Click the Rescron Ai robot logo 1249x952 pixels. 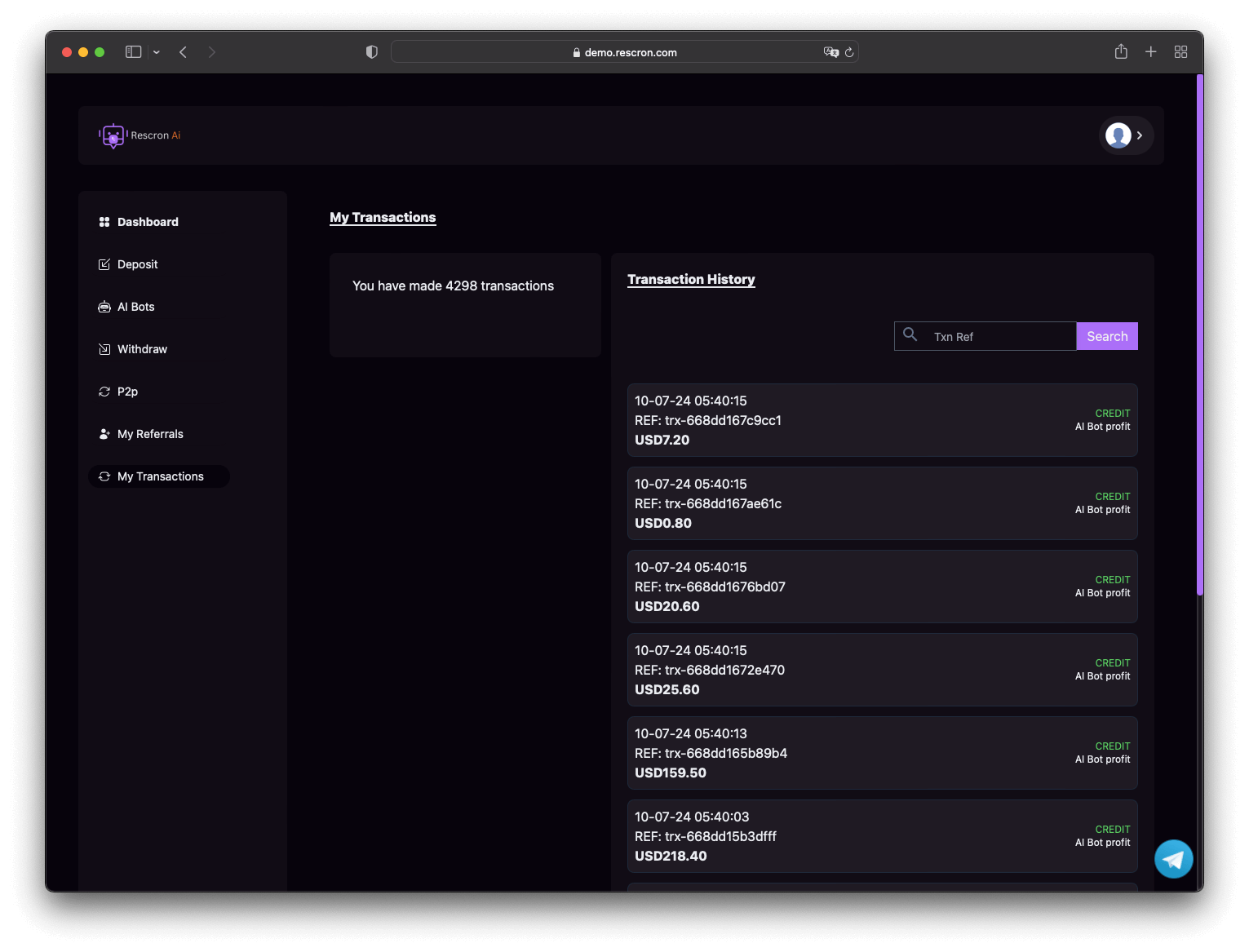[x=113, y=135]
